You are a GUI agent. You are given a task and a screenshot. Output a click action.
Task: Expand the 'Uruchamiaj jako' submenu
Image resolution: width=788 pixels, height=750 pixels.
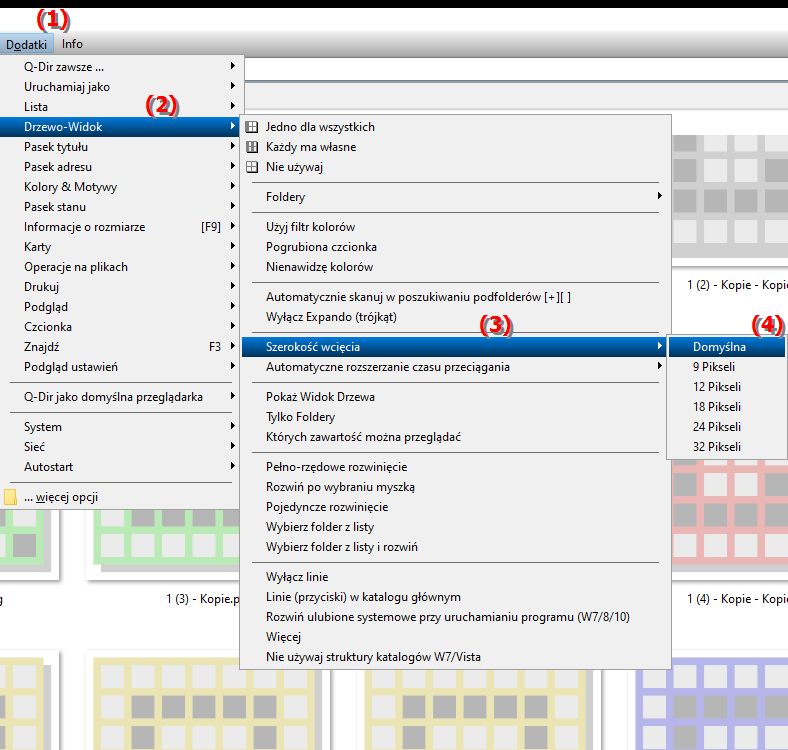[121, 87]
